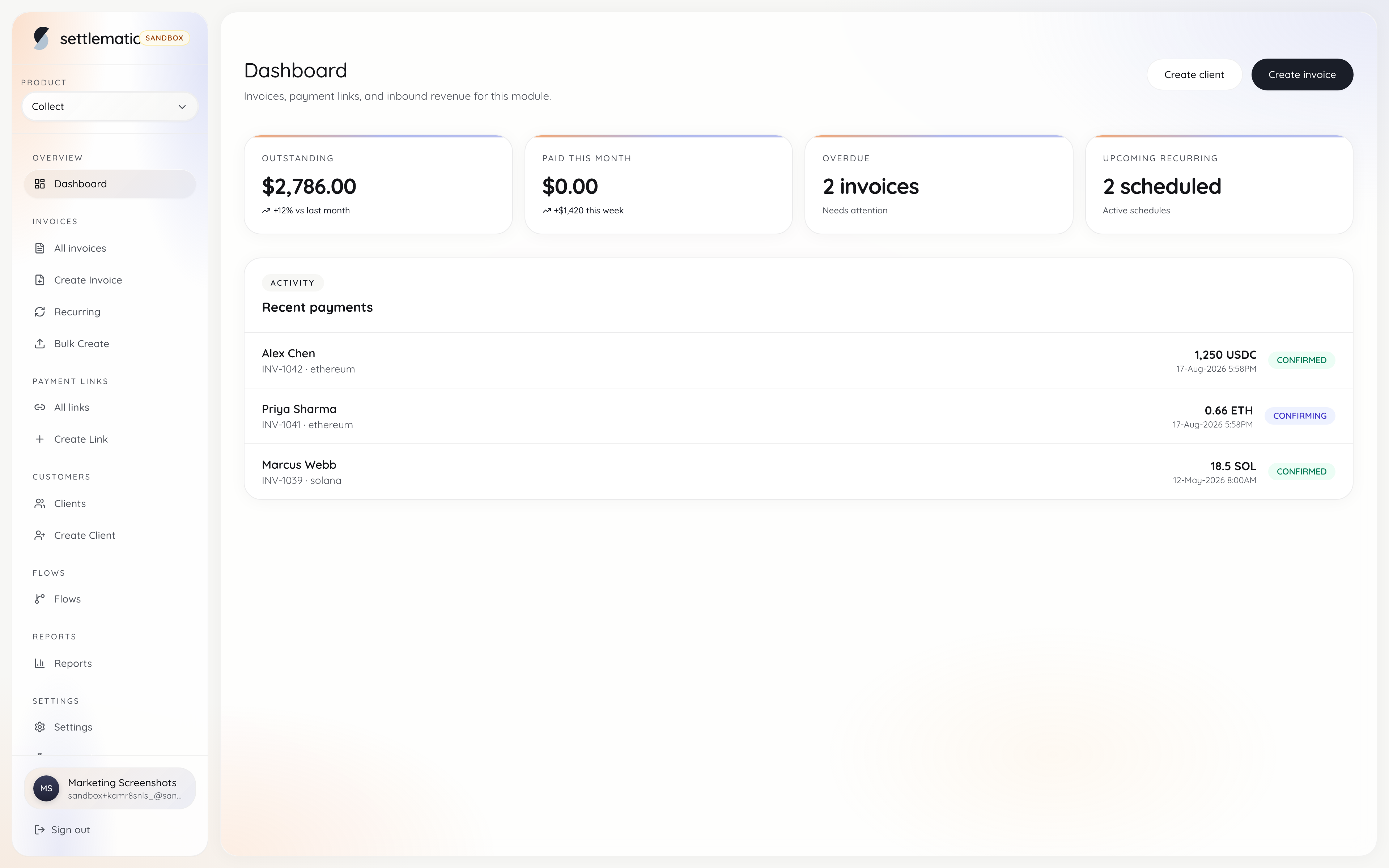
Task: Click the All links chain icon
Action: [x=39, y=408]
